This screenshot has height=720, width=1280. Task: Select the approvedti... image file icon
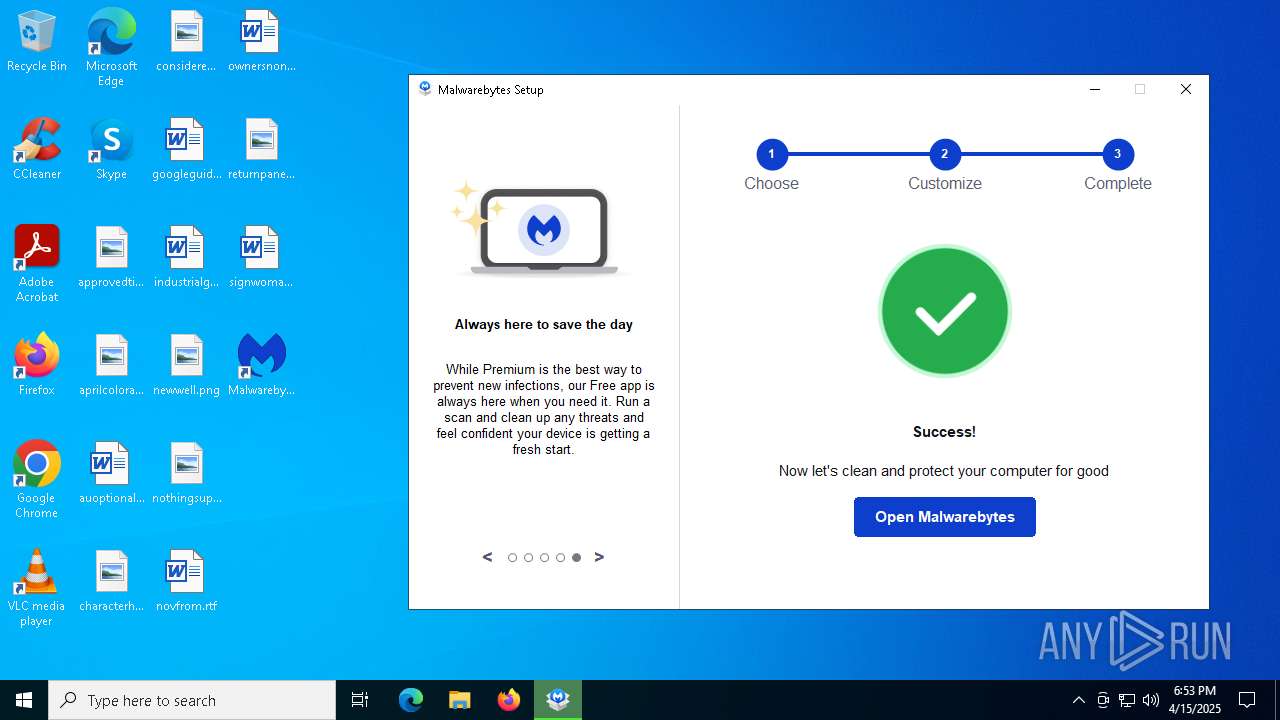click(x=111, y=257)
